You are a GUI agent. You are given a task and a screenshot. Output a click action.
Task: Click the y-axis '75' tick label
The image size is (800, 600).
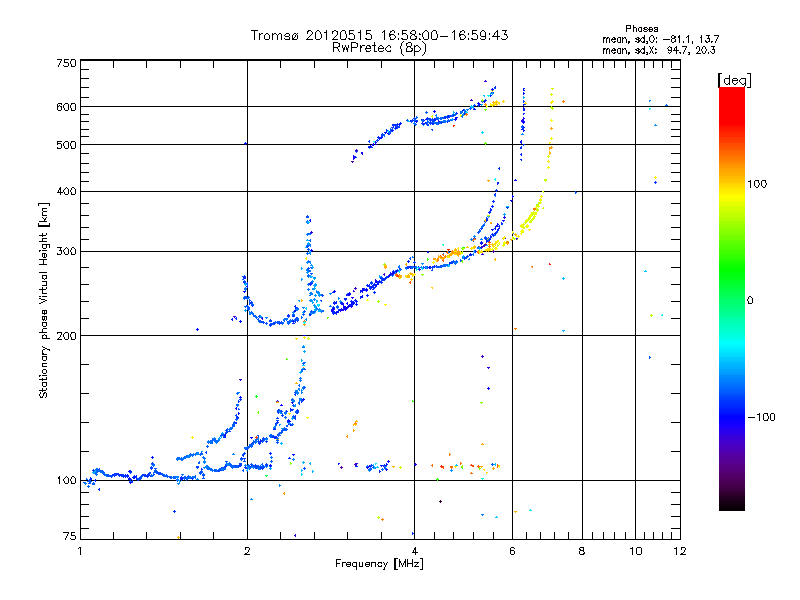(70, 536)
